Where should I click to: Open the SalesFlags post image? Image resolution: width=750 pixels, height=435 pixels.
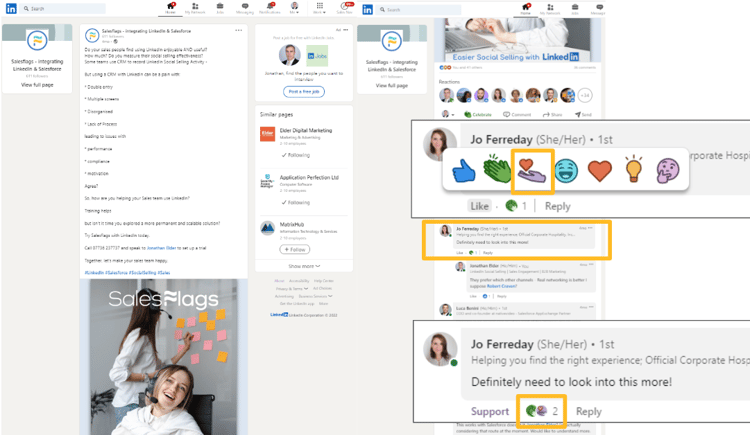coord(164,357)
